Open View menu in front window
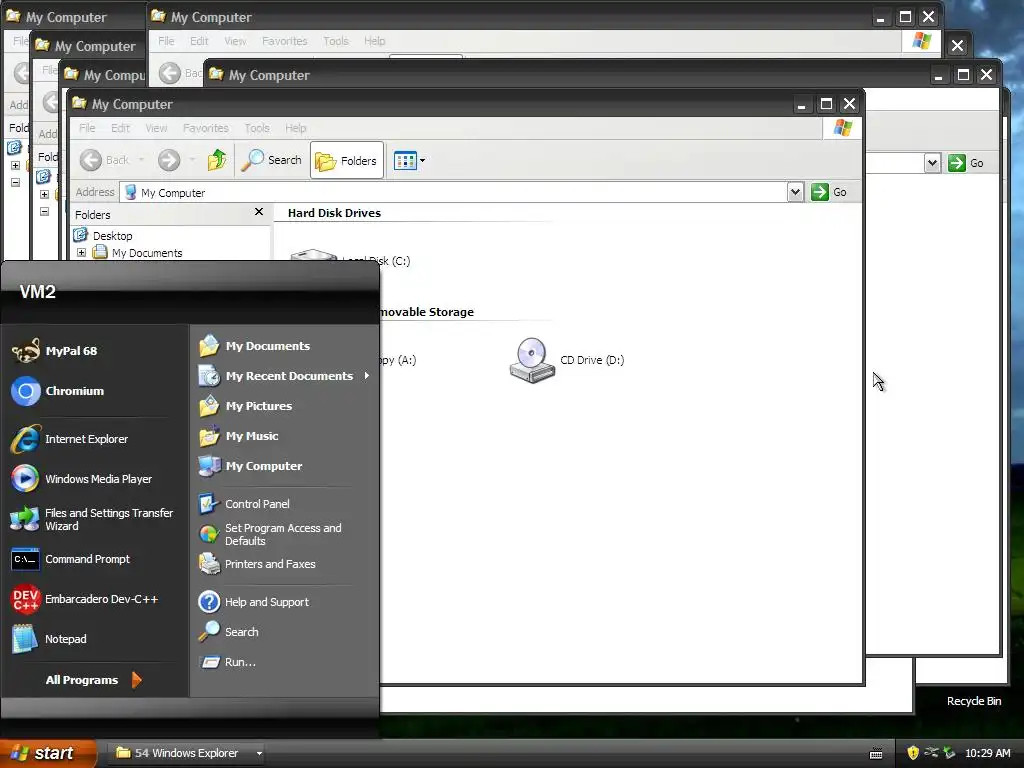The height and width of the screenshot is (768, 1024). pos(156,128)
